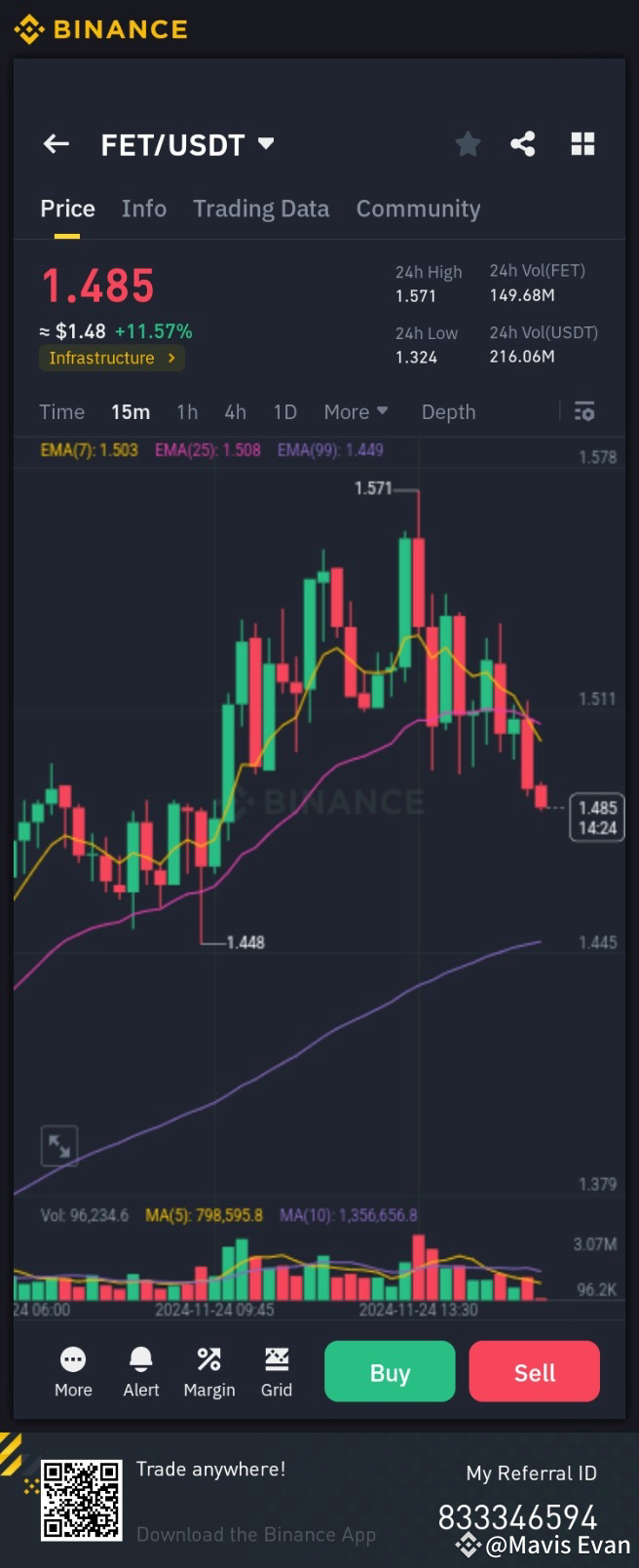
Task: Open the More options ellipsis menu
Action: click(72, 1371)
